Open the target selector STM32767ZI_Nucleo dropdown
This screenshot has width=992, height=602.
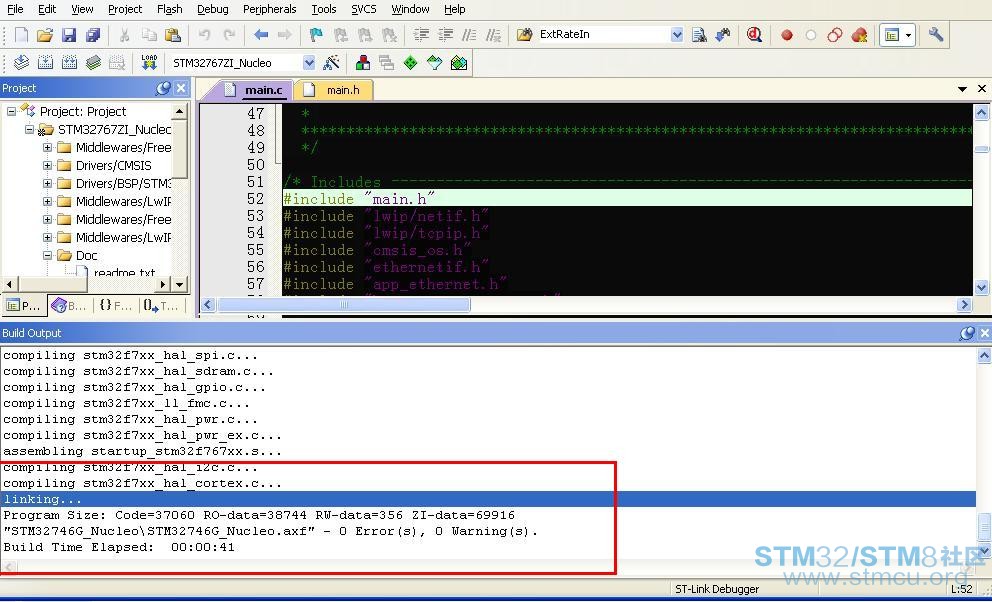click(309, 63)
